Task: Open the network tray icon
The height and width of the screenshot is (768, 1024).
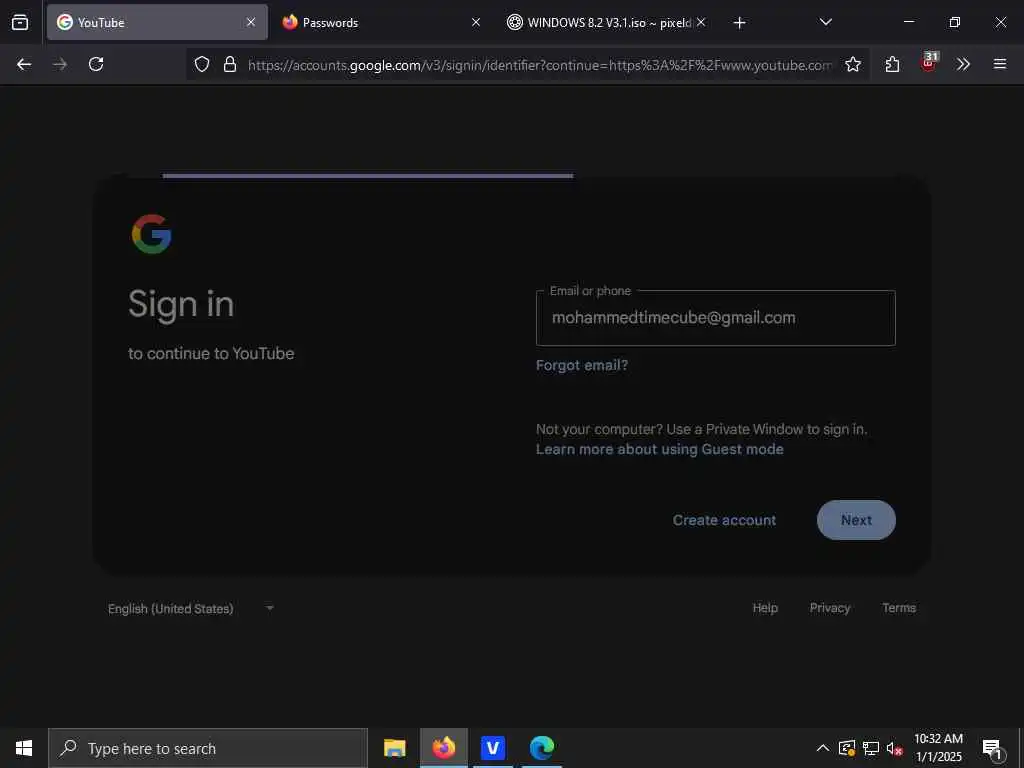Action: [x=871, y=748]
